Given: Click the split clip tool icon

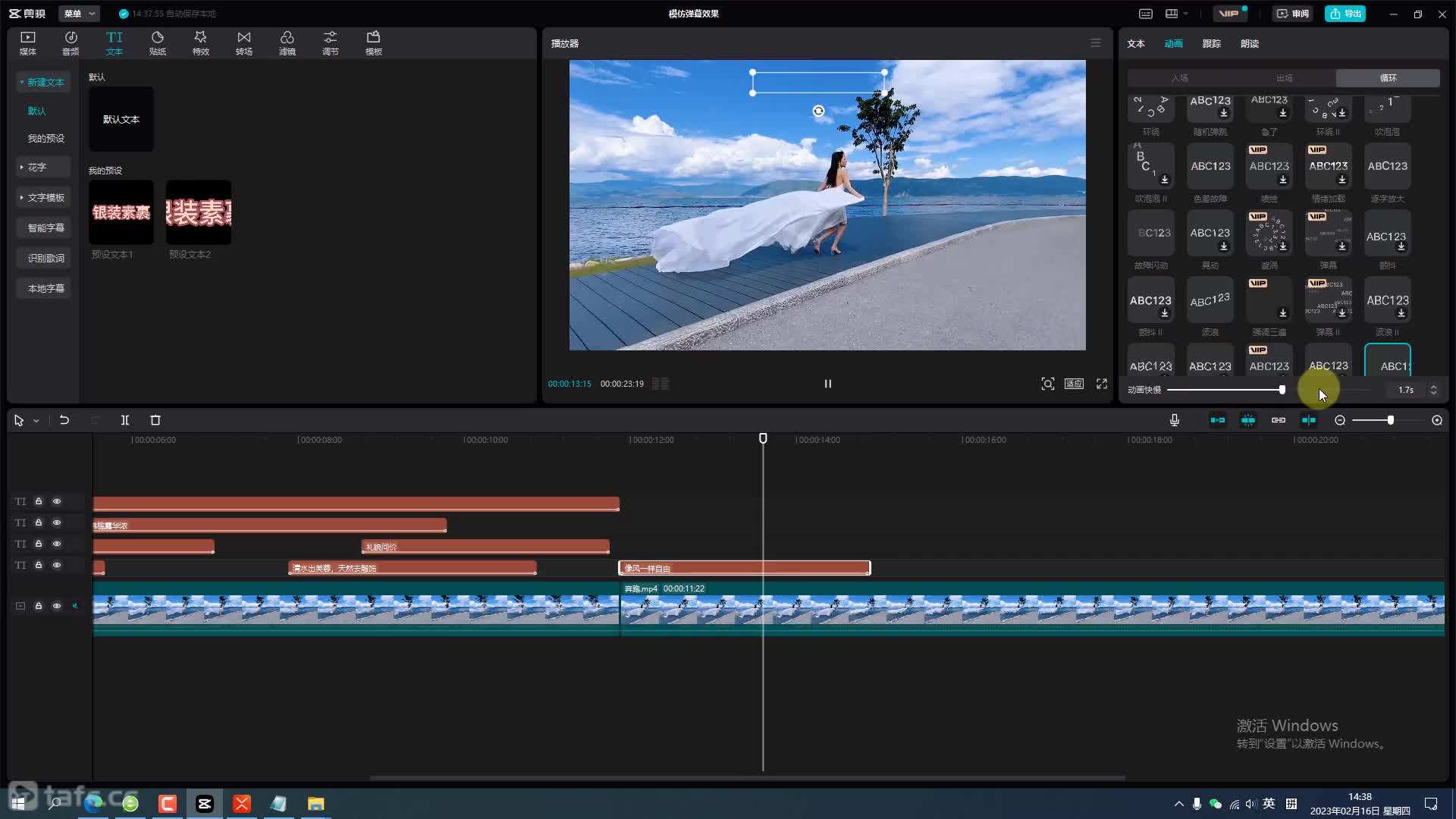Looking at the screenshot, I should point(125,420).
